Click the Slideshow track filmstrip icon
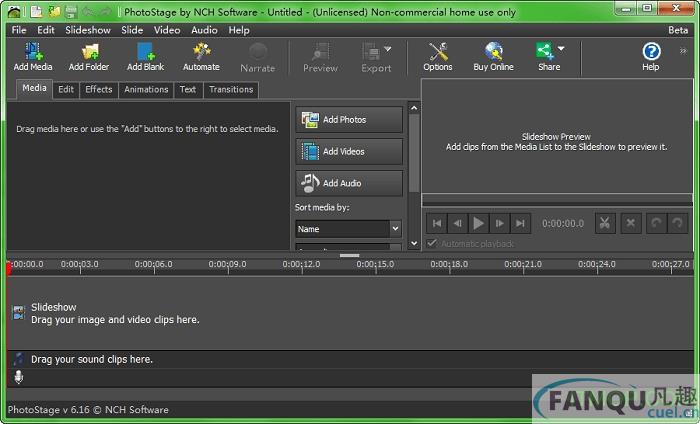The width and height of the screenshot is (700, 424). click(x=18, y=313)
